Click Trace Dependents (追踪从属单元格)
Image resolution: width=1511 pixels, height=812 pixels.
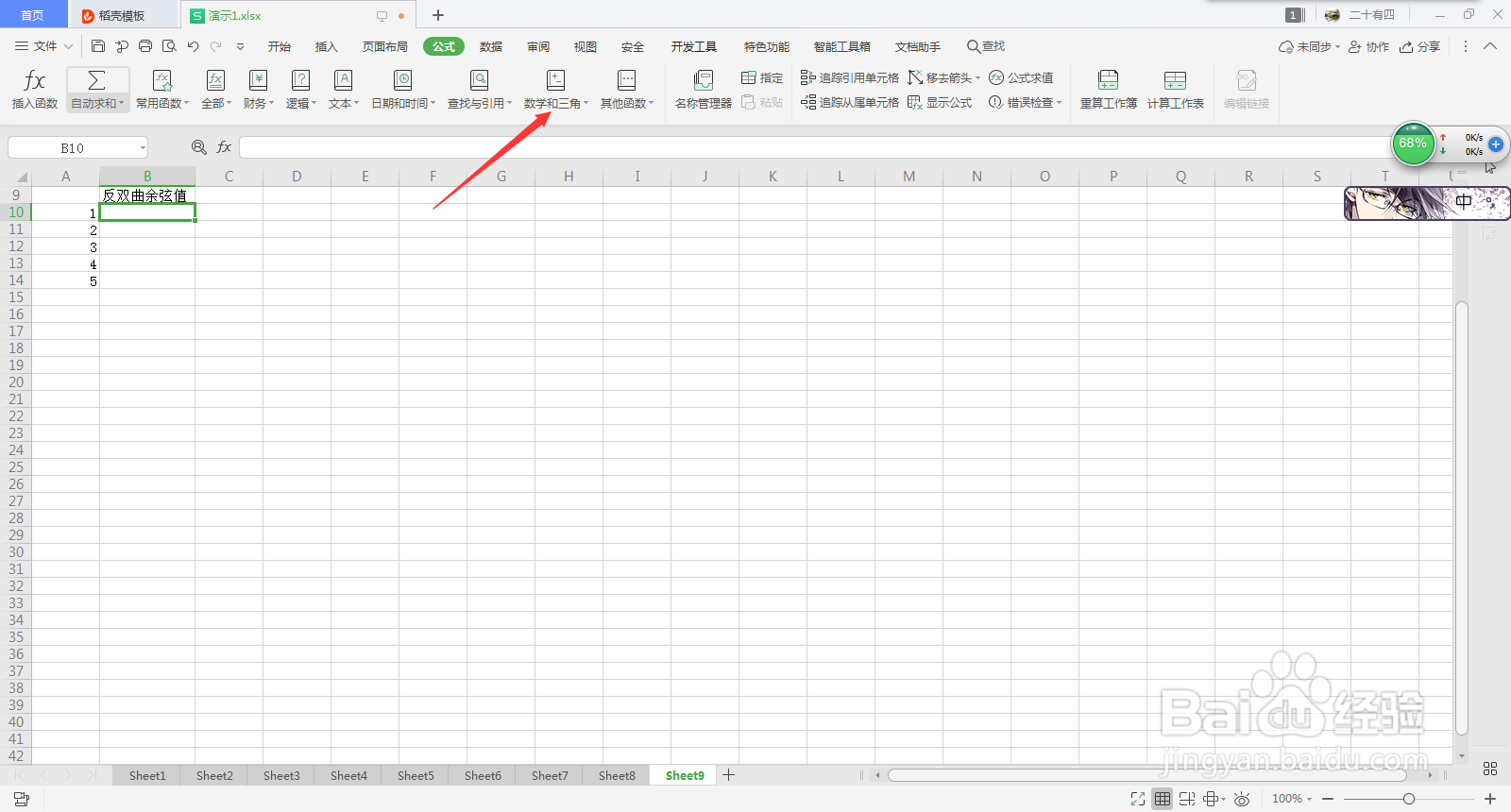(x=849, y=102)
